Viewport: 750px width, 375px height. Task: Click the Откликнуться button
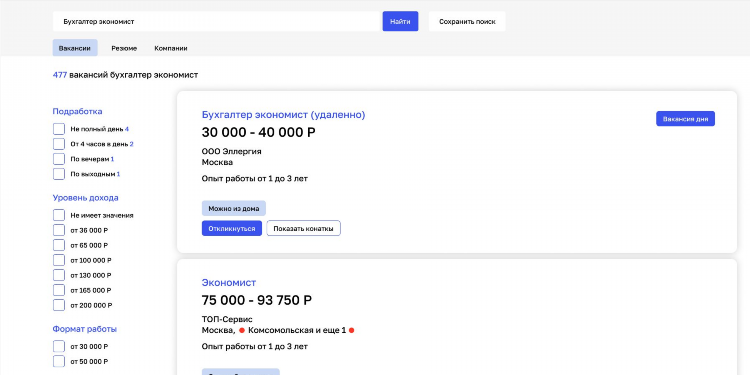tap(232, 228)
